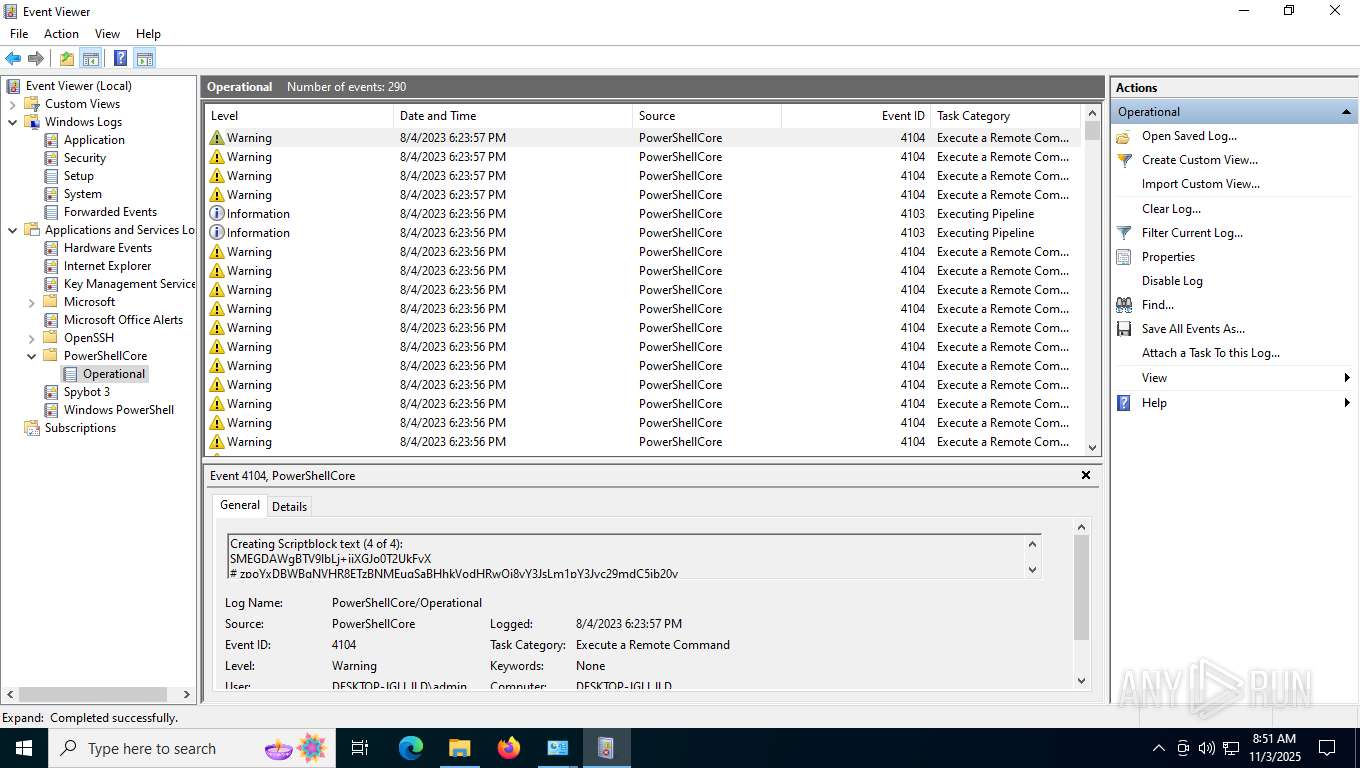
Task: Click the Properties icon in Actions pane
Action: coord(1123,257)
